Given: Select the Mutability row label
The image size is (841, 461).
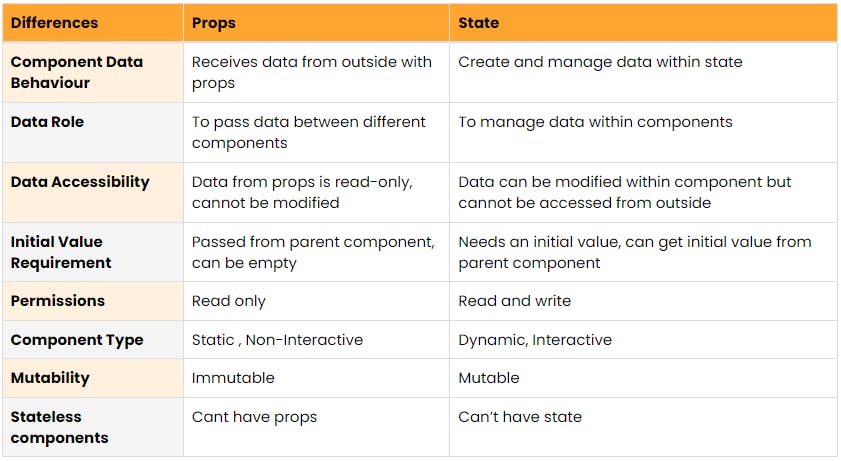Looking at the screenshot, I should [x=50, y=378].
